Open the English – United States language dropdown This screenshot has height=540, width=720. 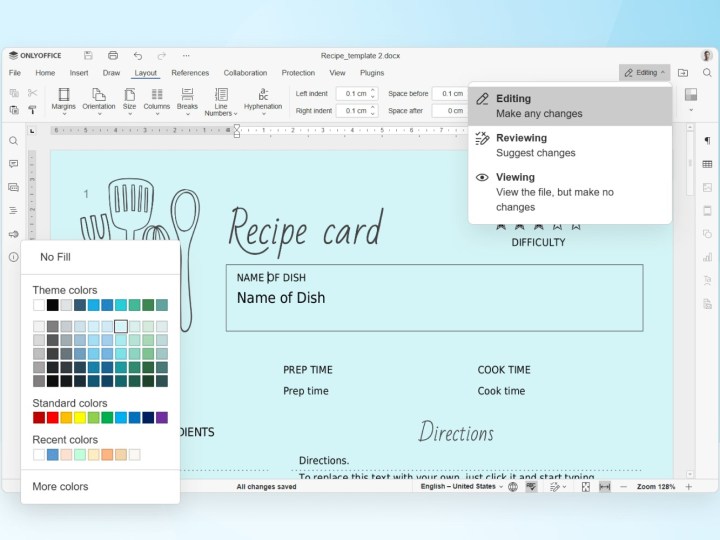[461, 487]
